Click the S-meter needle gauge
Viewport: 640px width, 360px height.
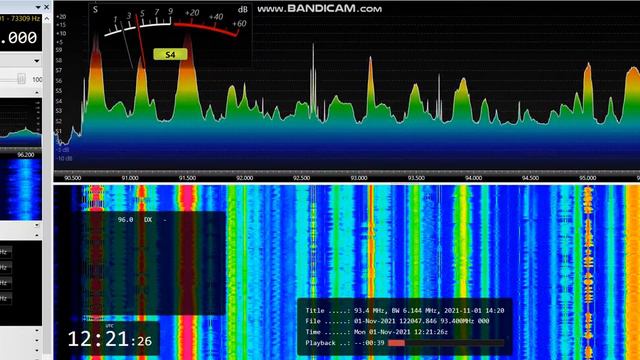(x=171, y=35)
